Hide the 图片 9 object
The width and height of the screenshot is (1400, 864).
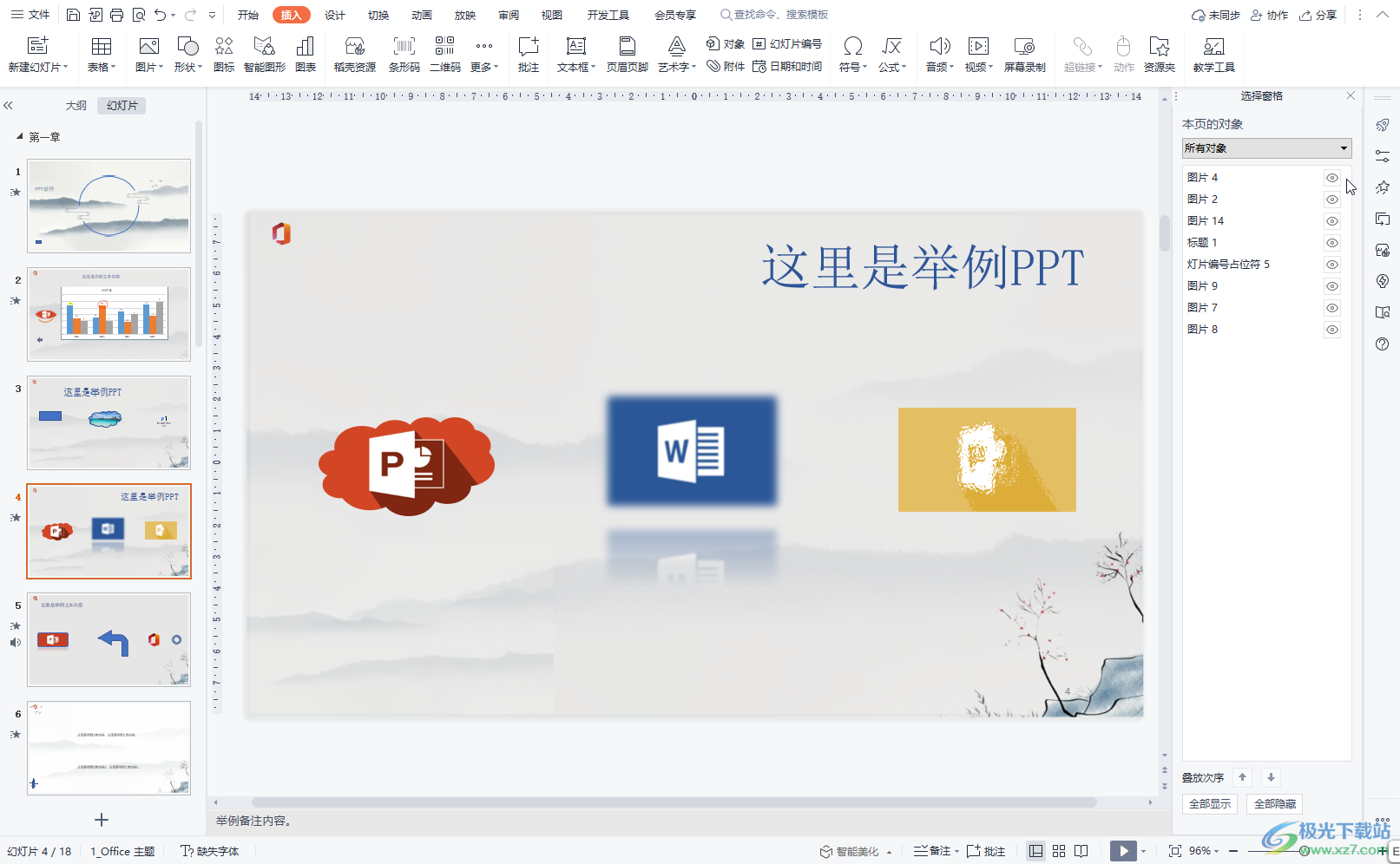pos(1331,286)
